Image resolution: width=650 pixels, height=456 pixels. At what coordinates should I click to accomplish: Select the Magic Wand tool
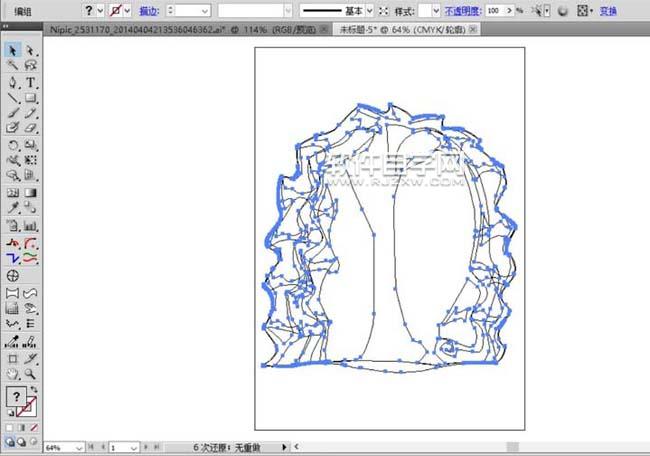coord(12,65)
